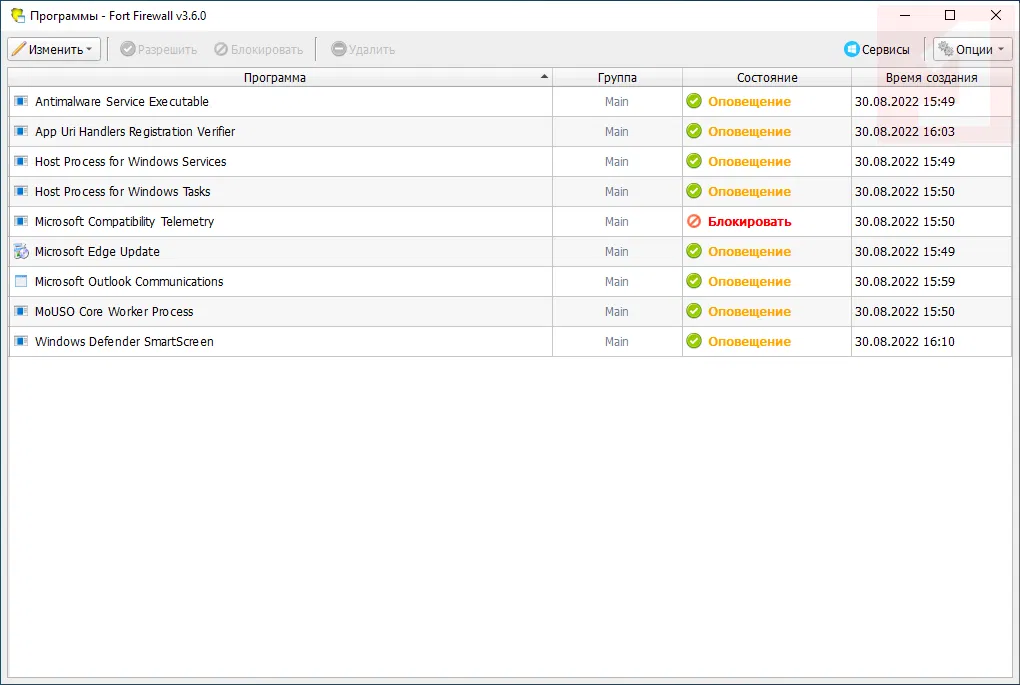1020x685 pixels.
Task: Click the Windows Defender SmartScreen program icon
Action: (x=21, y=341)
